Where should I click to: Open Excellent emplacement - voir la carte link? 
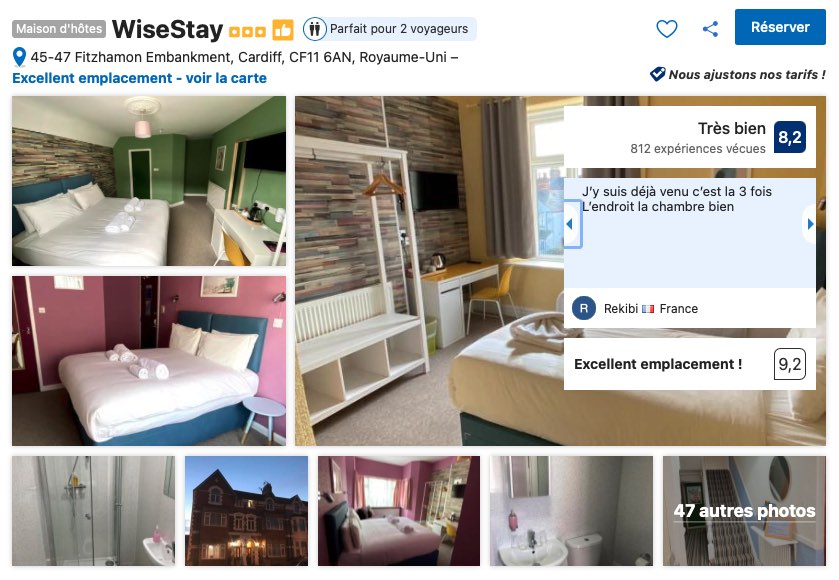click(140, 78)
